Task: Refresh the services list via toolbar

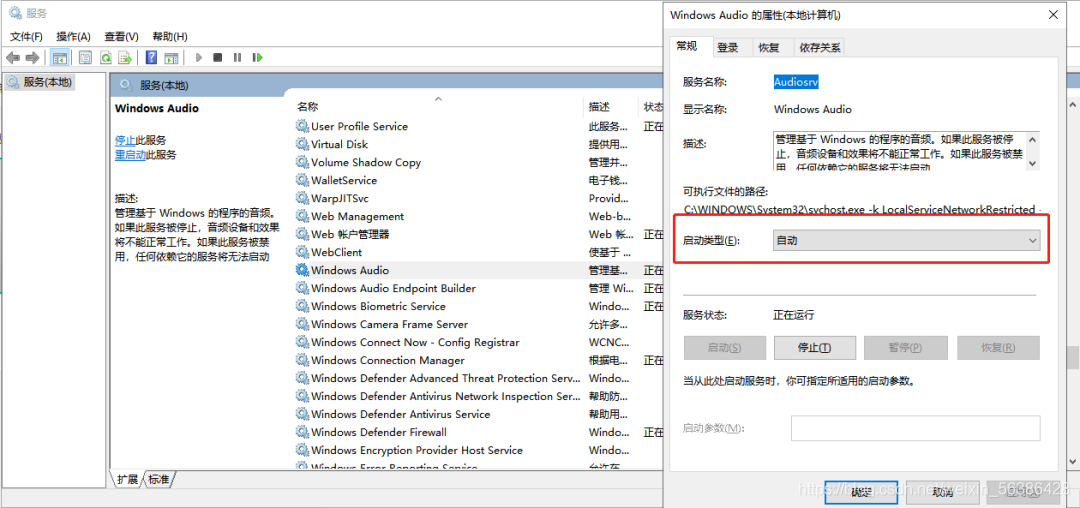Action: click(105, 58)
